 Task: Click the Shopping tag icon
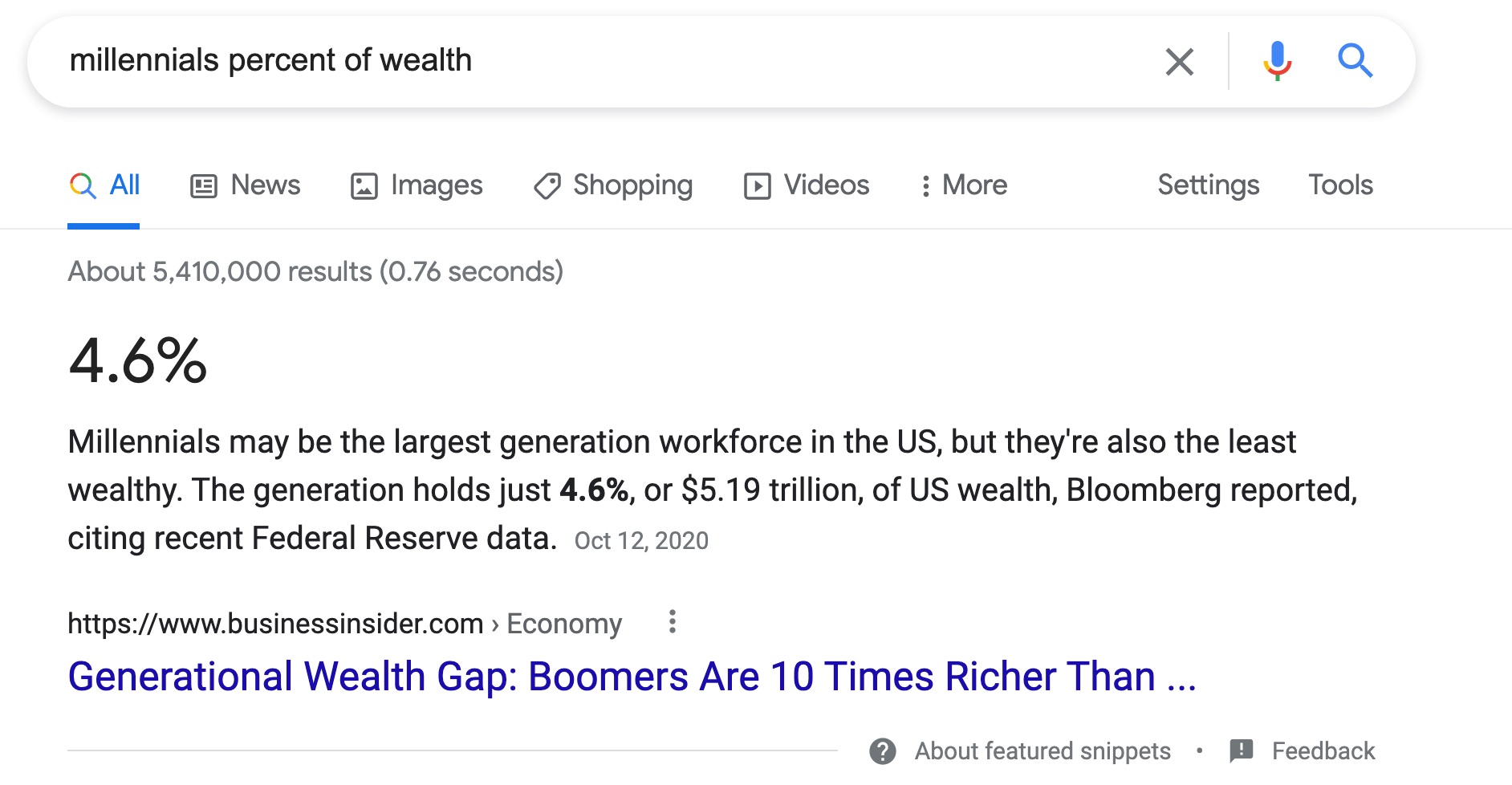tap(547, 186)
